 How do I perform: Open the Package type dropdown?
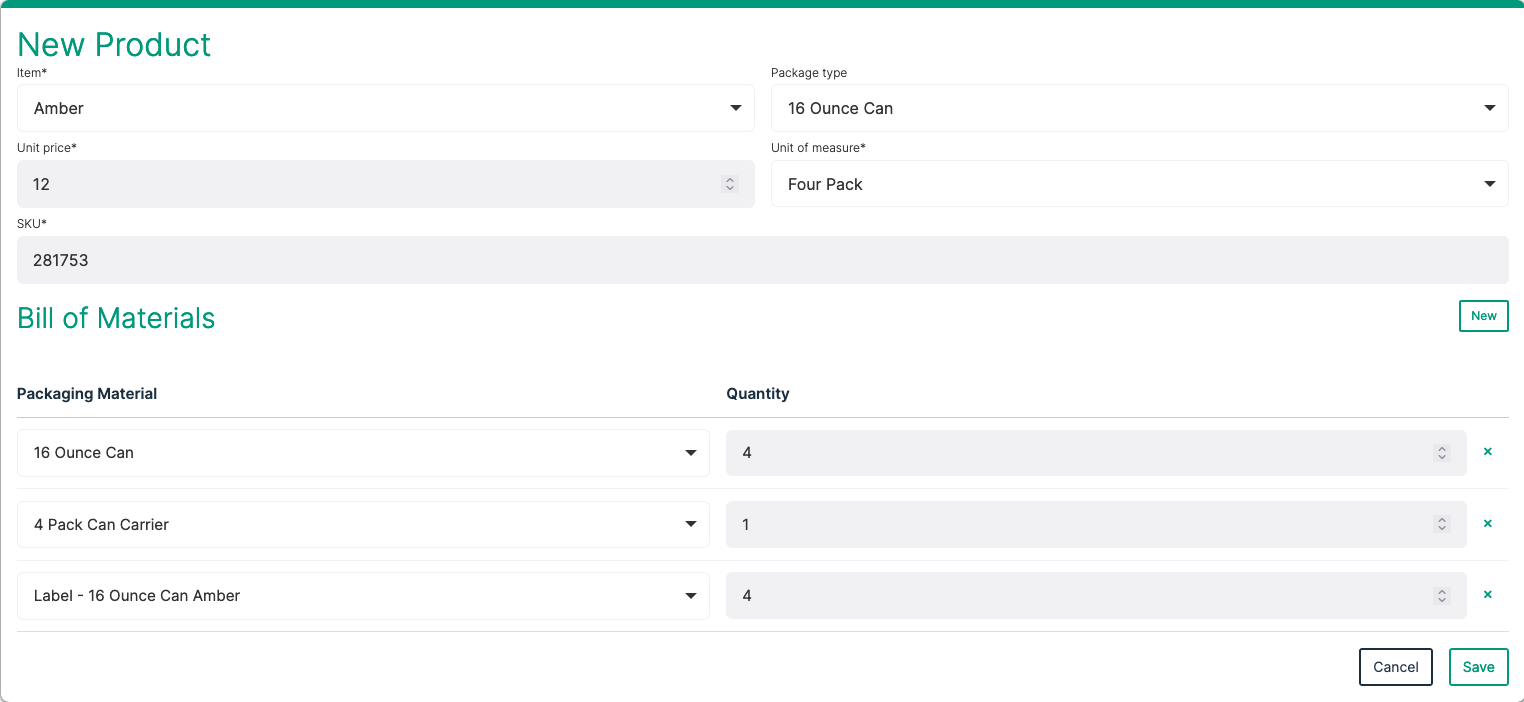tap(1139, 108)
